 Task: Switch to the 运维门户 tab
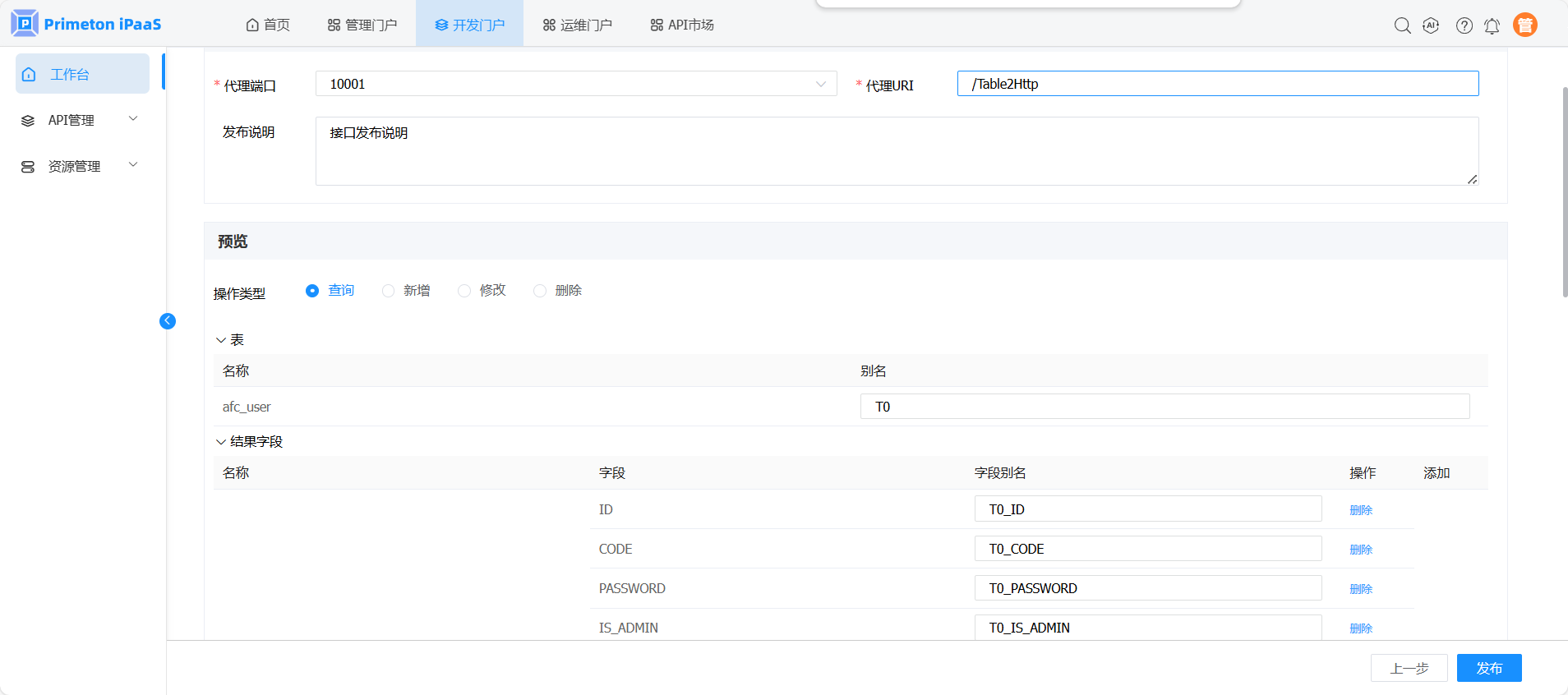tap(577, 25)
